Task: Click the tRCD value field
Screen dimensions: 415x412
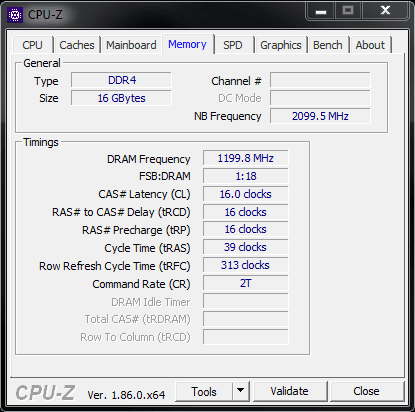Action: [x=246, y=212]
